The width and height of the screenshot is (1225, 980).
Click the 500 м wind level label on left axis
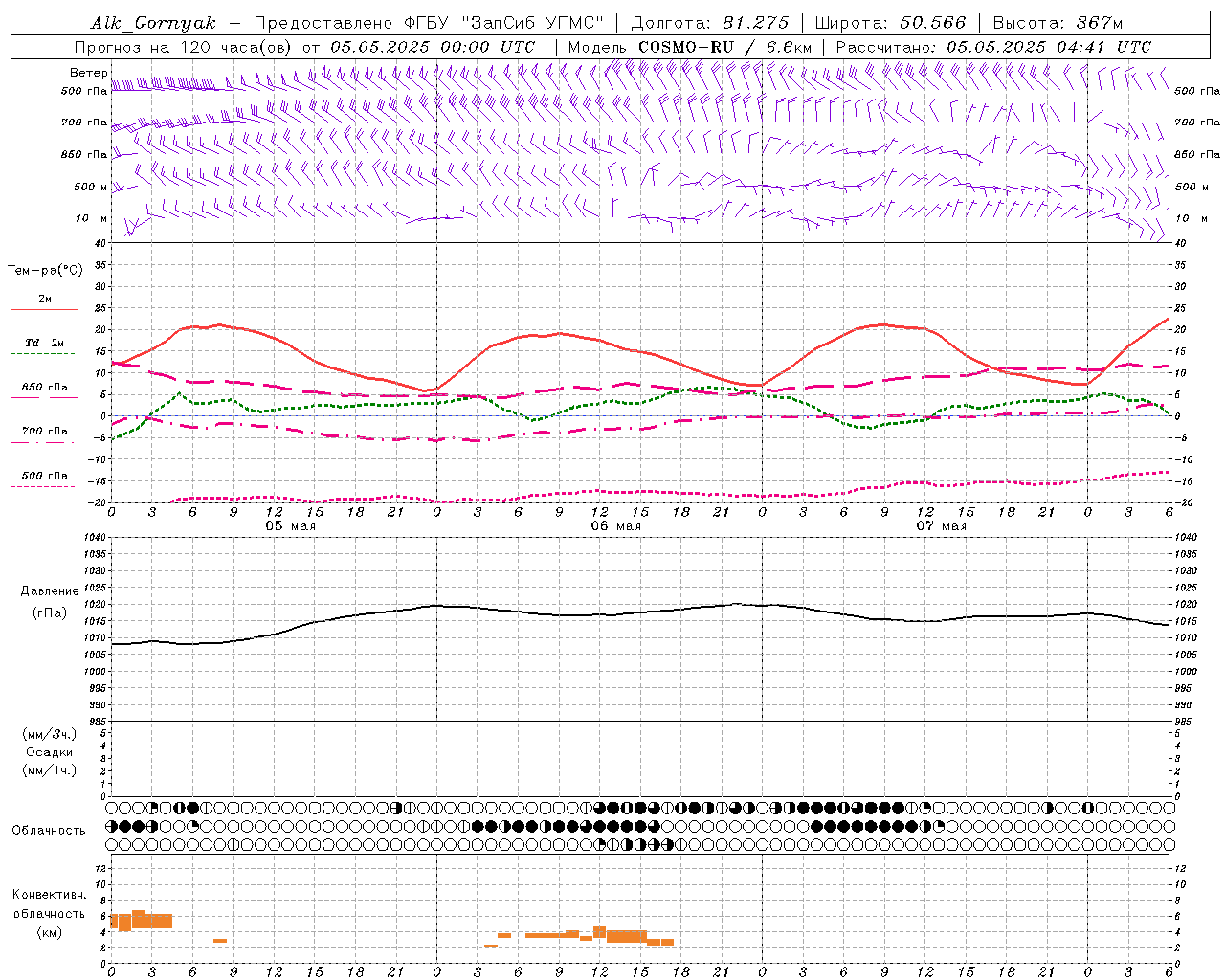pos(92,187)
